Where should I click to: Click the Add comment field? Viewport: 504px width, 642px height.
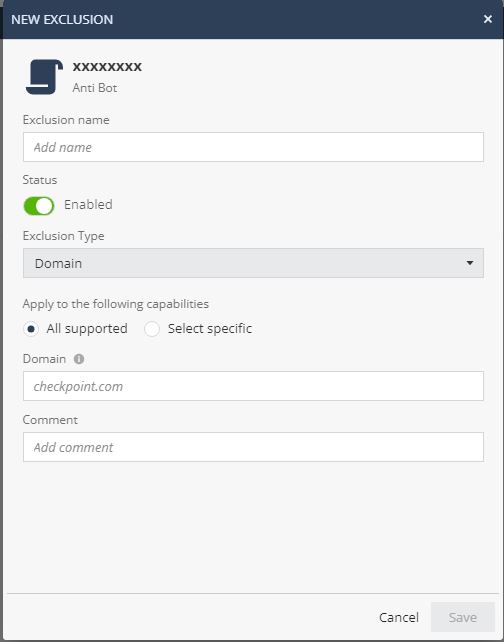click(x=253, y=447)
